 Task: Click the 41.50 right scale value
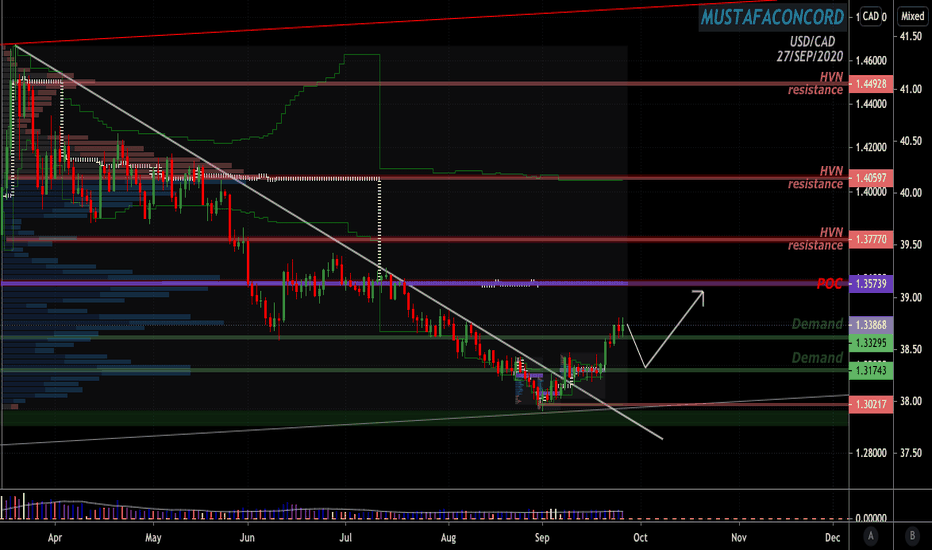(x=911, y=37)
